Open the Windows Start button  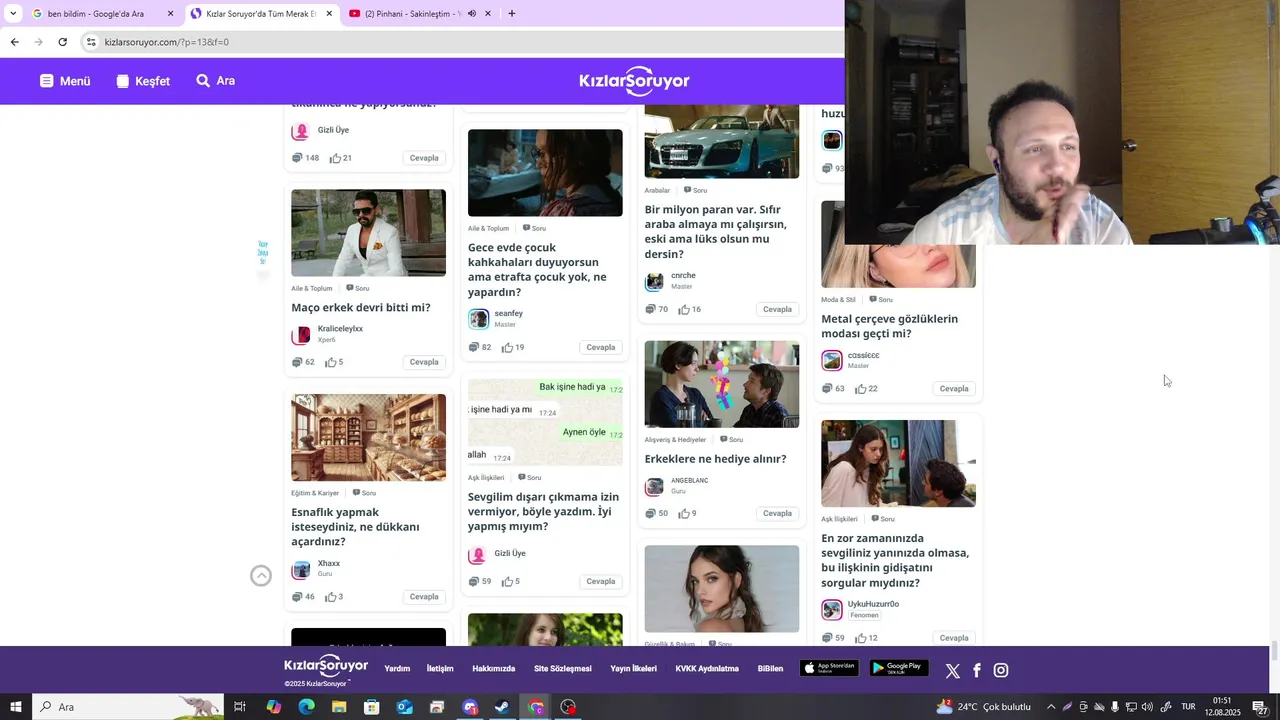(15, 707)
